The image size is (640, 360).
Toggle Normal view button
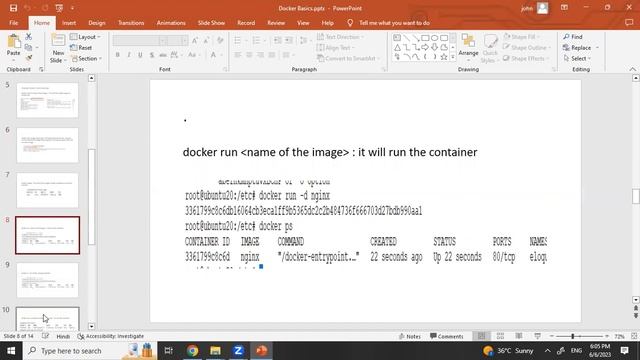[x=482, y=336]
